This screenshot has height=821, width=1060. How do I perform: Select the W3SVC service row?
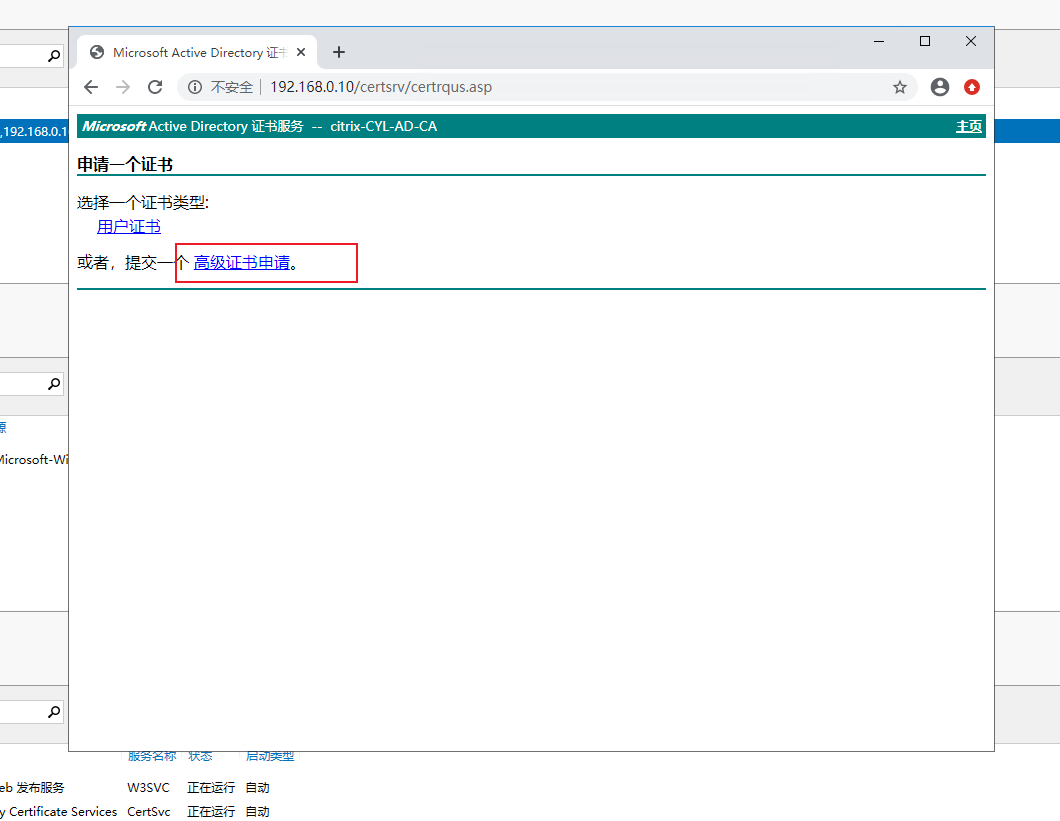(x=142, y=788)
